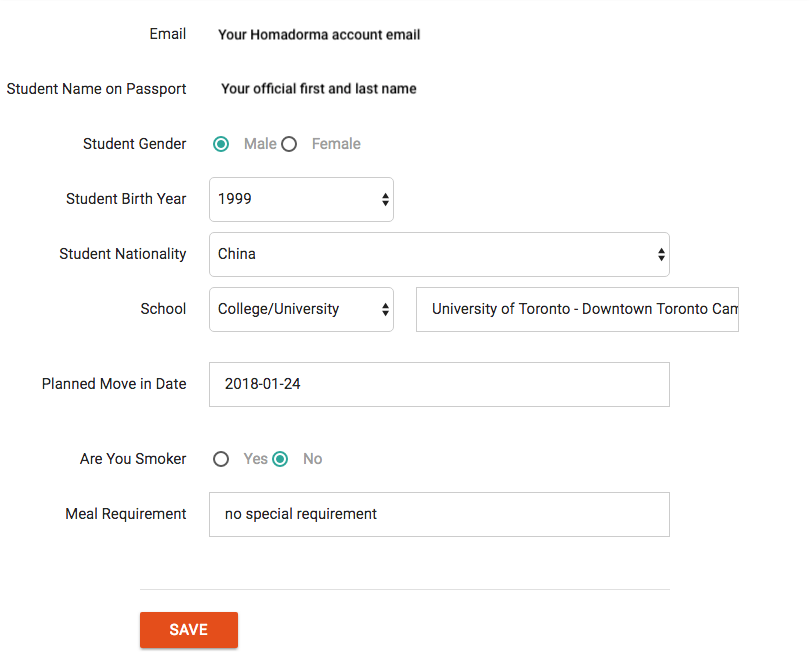
Task: Choose Yes for Are You Smoker
Action: 221,459
